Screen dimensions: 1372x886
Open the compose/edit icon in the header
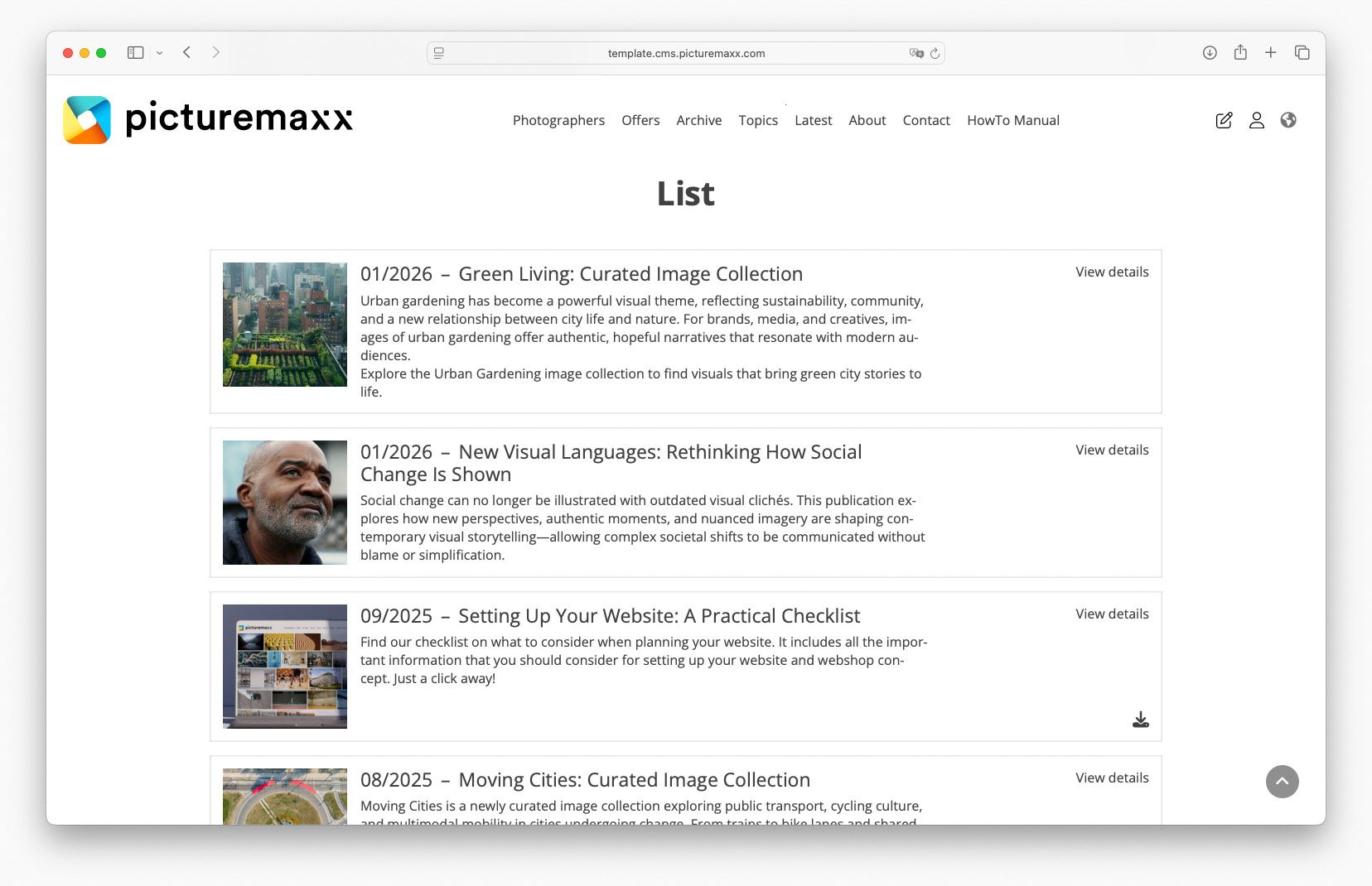tap(1225, 120)
